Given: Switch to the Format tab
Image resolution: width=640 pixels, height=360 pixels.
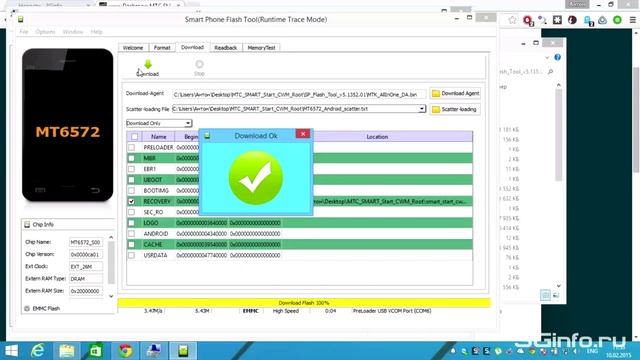Looking at the screenshot, I should (162, 48).
